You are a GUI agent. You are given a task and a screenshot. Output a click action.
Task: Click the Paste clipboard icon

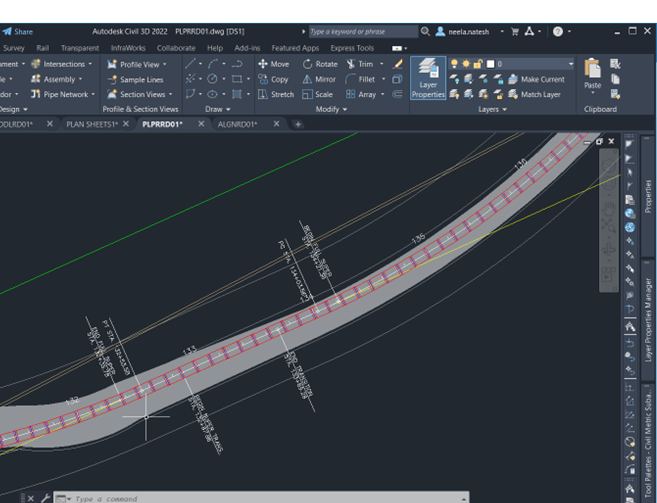pos(592,69)
